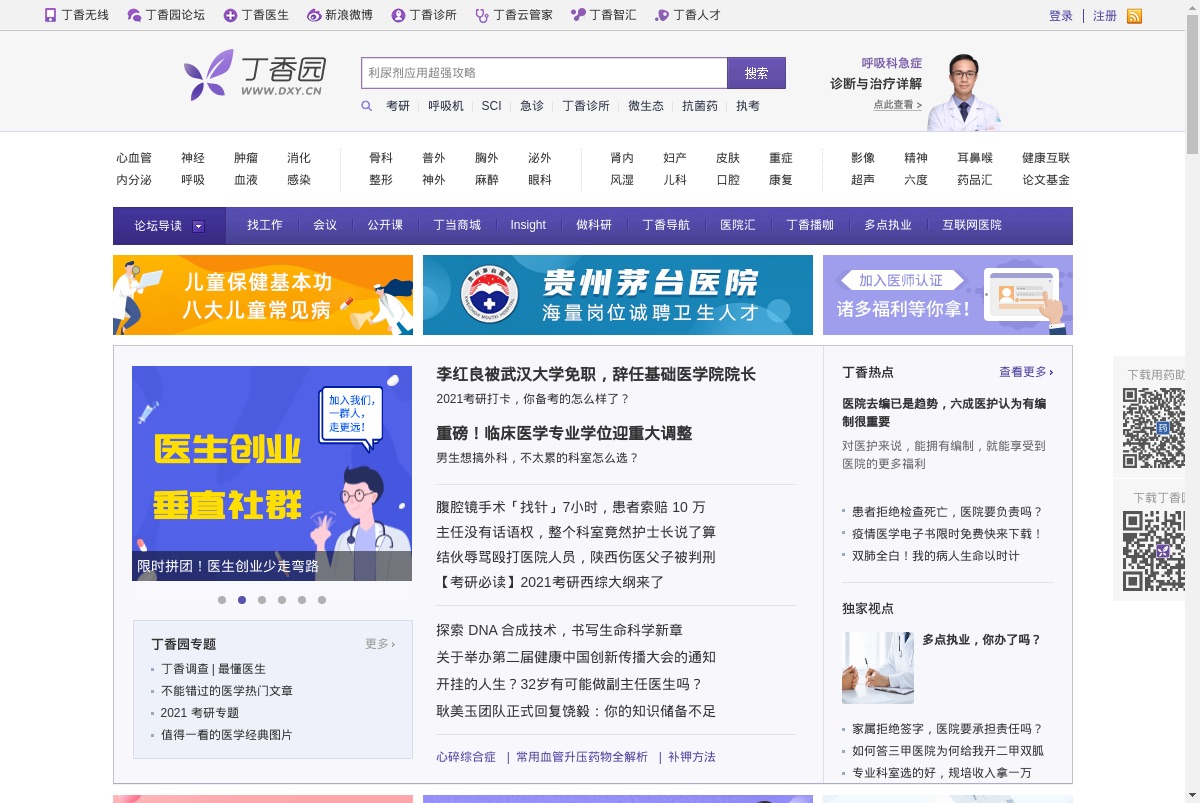Expand 更多 in 丁香园专题 box

tap(380, 644)
